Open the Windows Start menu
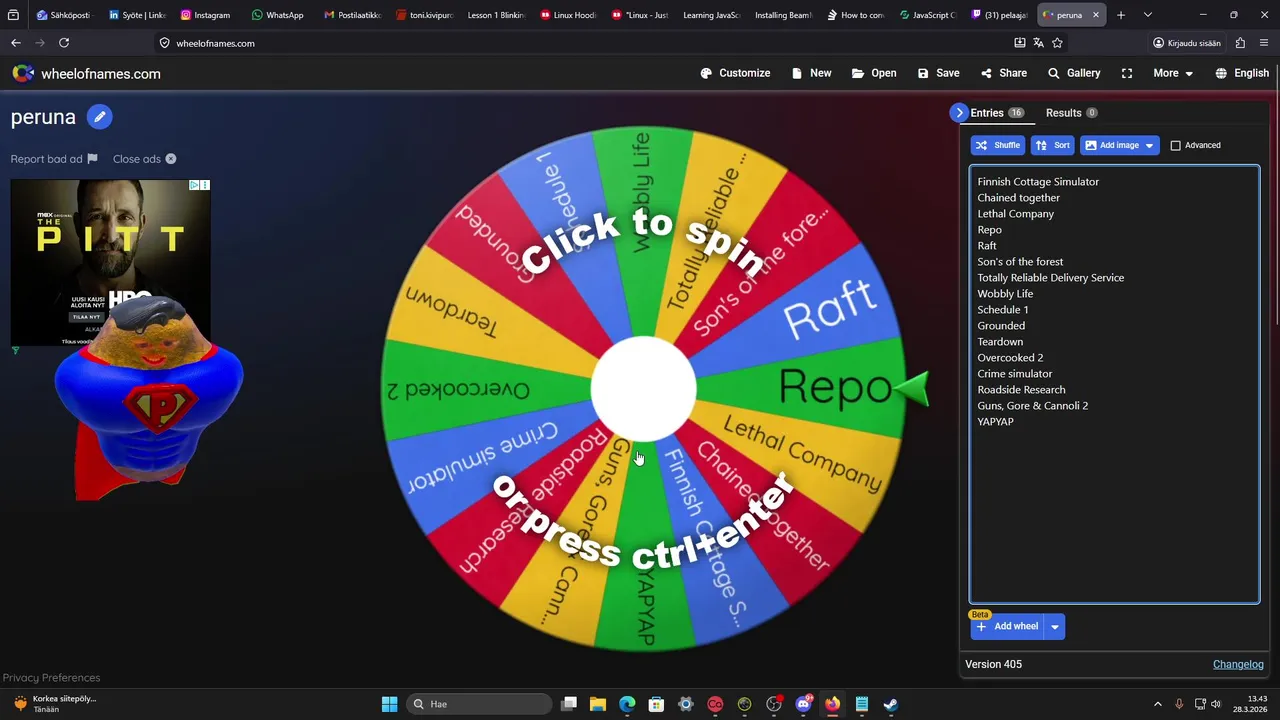 389,704
